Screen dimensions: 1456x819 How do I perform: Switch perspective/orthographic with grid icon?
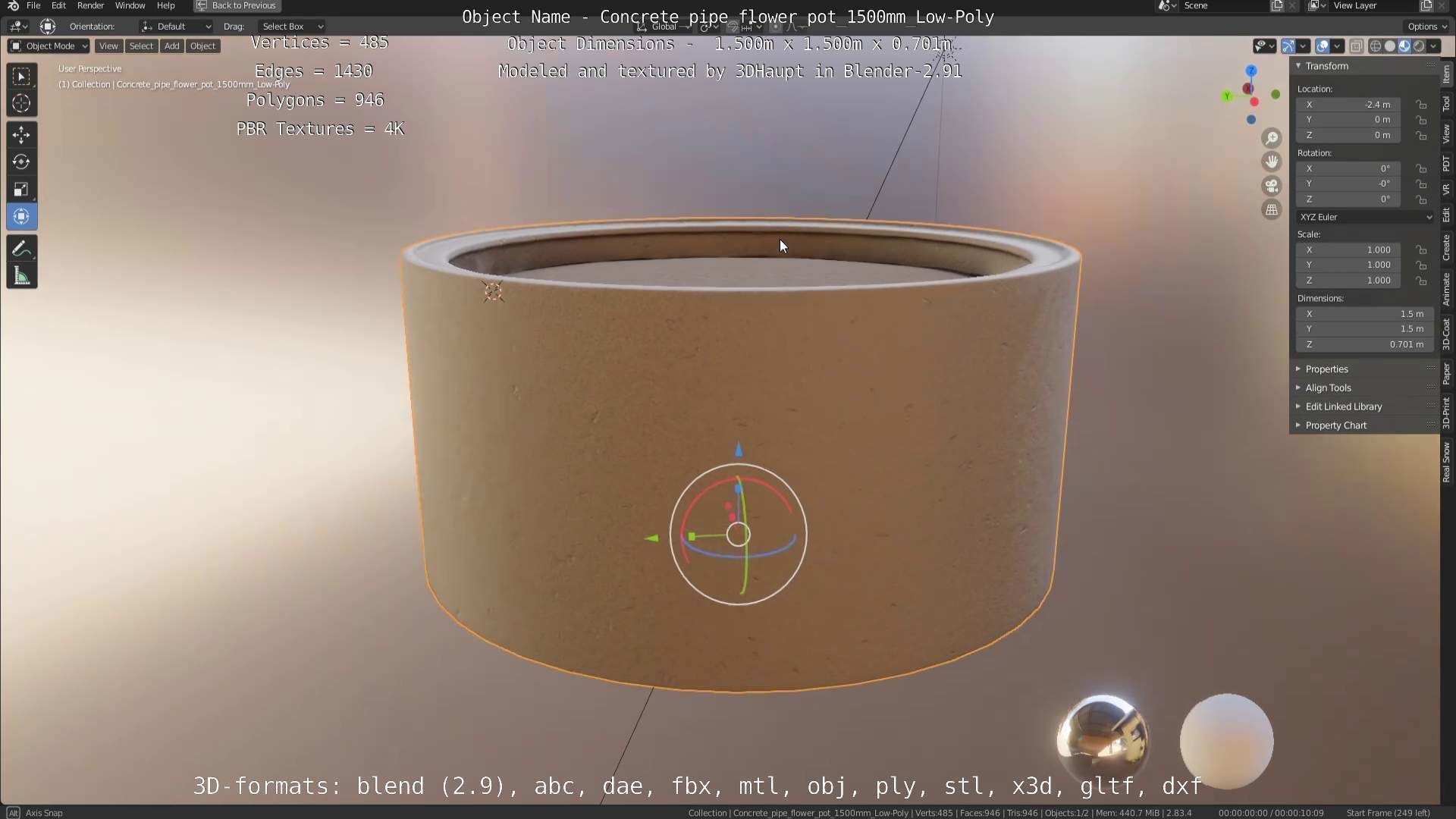click(1272, 209)
